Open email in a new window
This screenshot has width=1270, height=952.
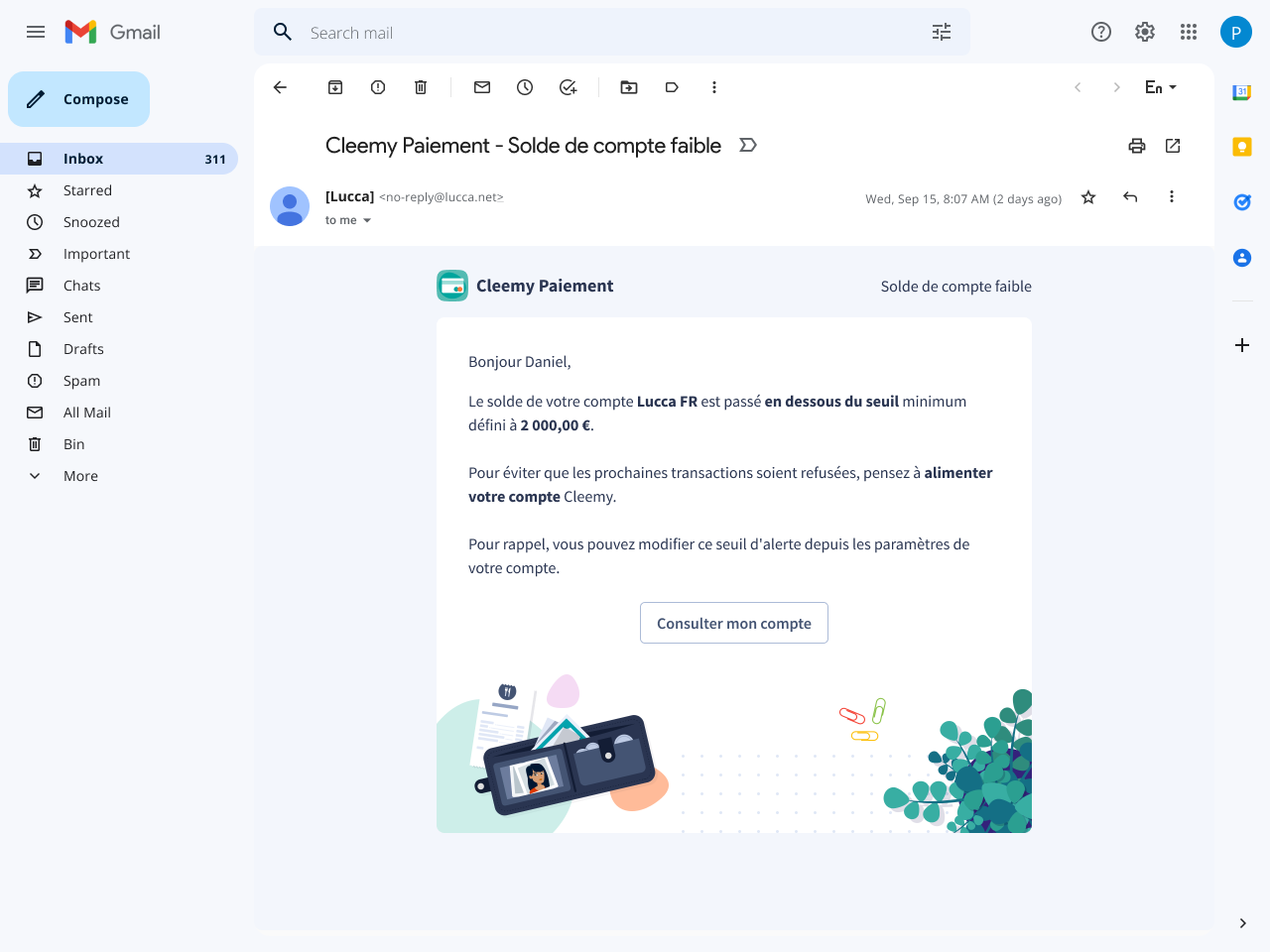[1173, 146]
